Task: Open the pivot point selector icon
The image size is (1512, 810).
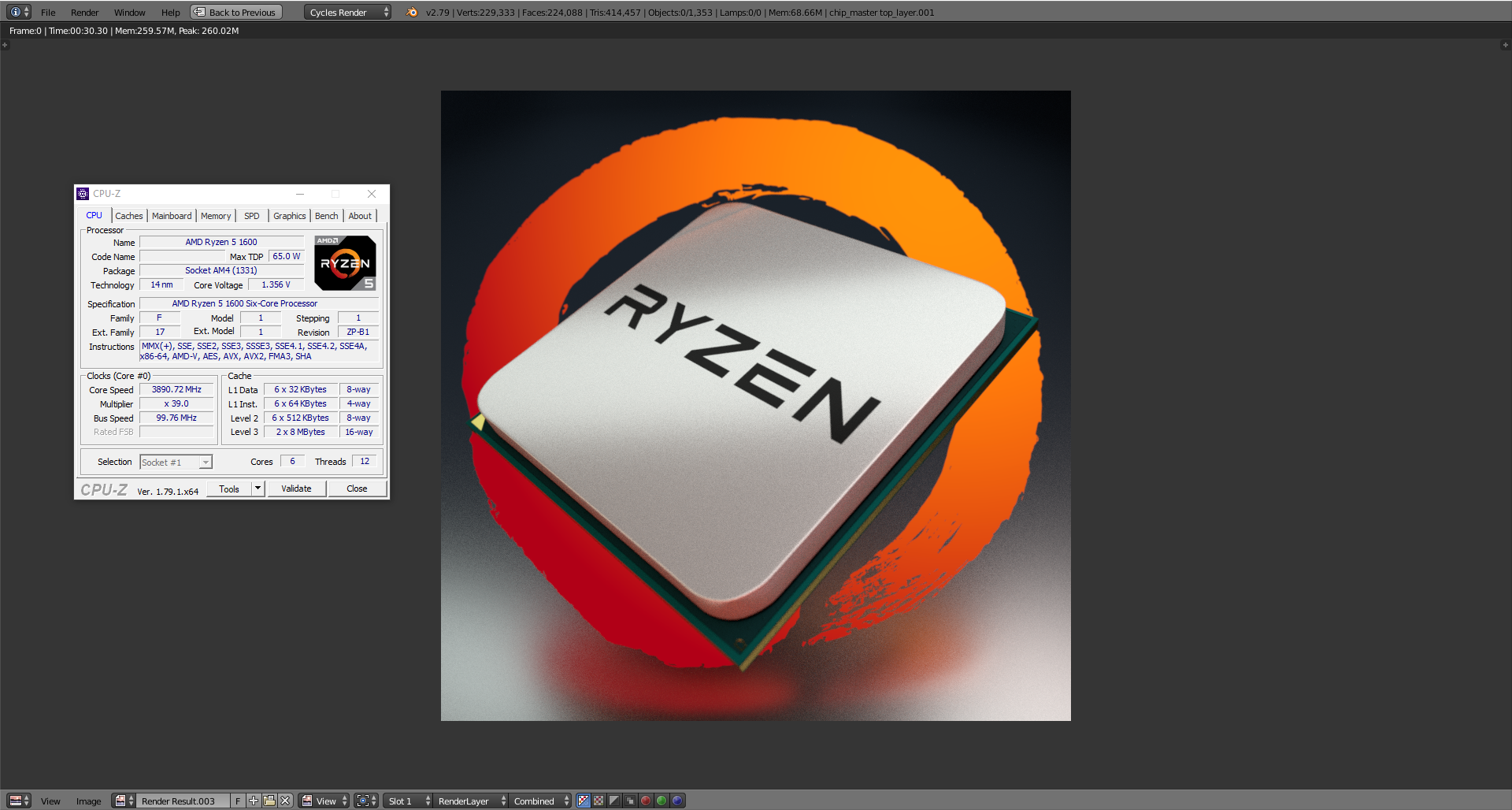Action: point(365,801)
